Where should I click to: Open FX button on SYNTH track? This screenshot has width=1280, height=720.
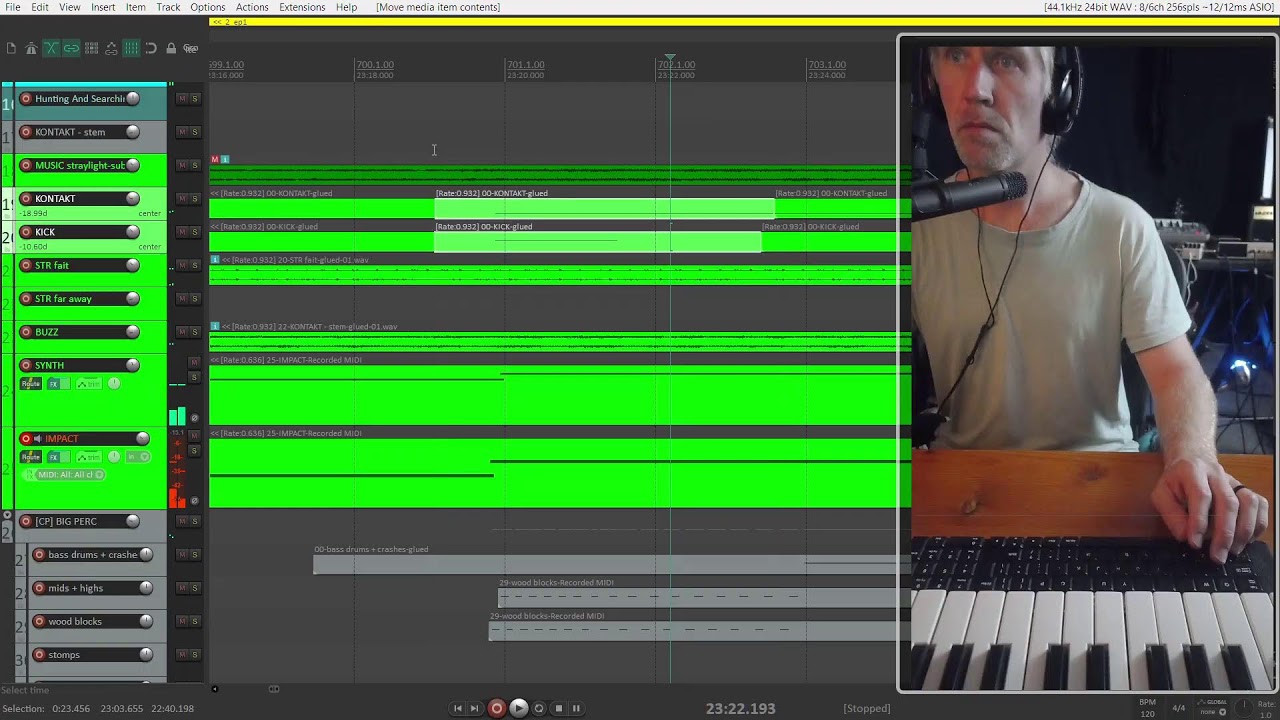(54, 384)
